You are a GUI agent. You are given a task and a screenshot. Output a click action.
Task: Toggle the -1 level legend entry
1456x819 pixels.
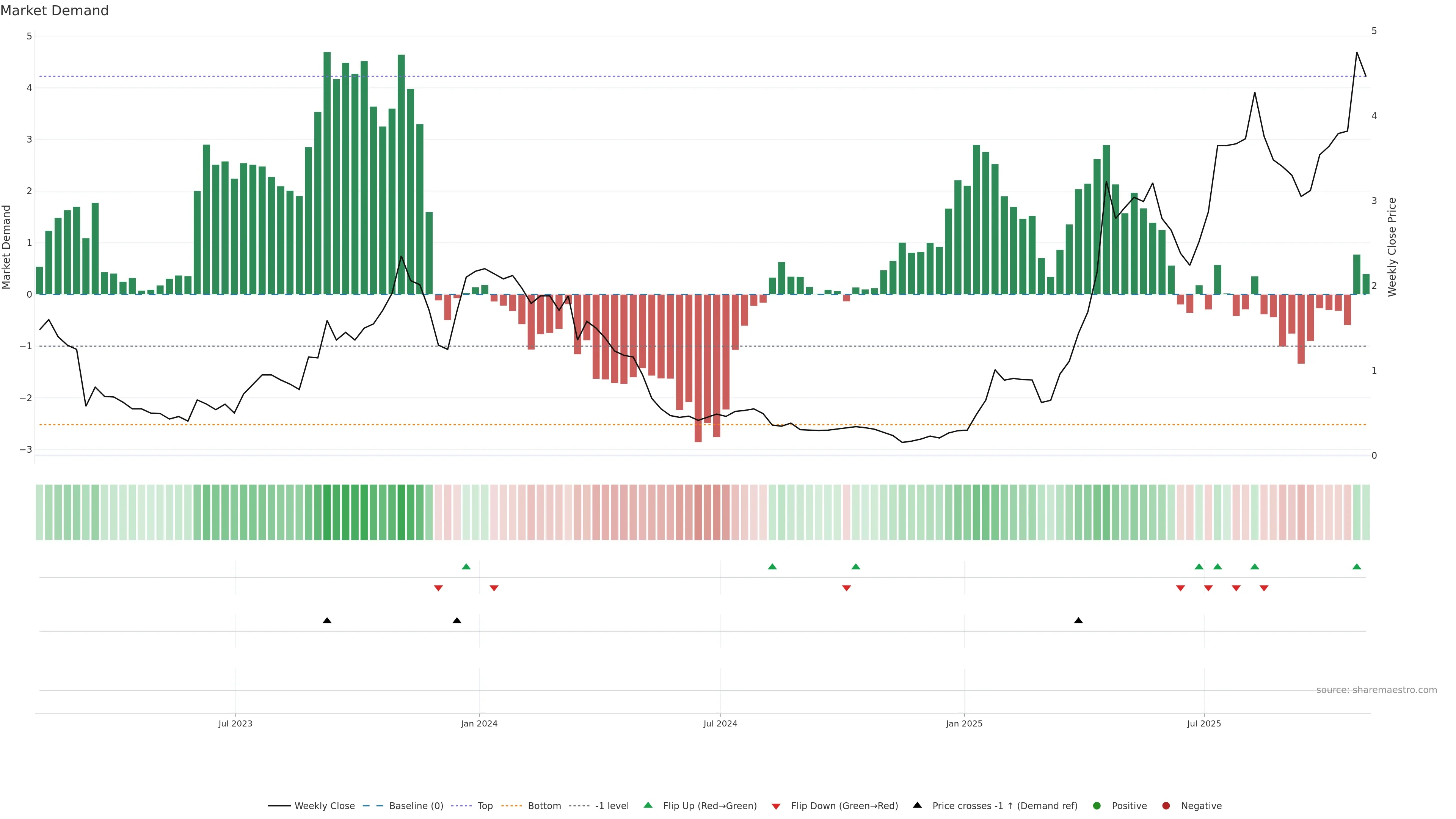click(612, 806)
